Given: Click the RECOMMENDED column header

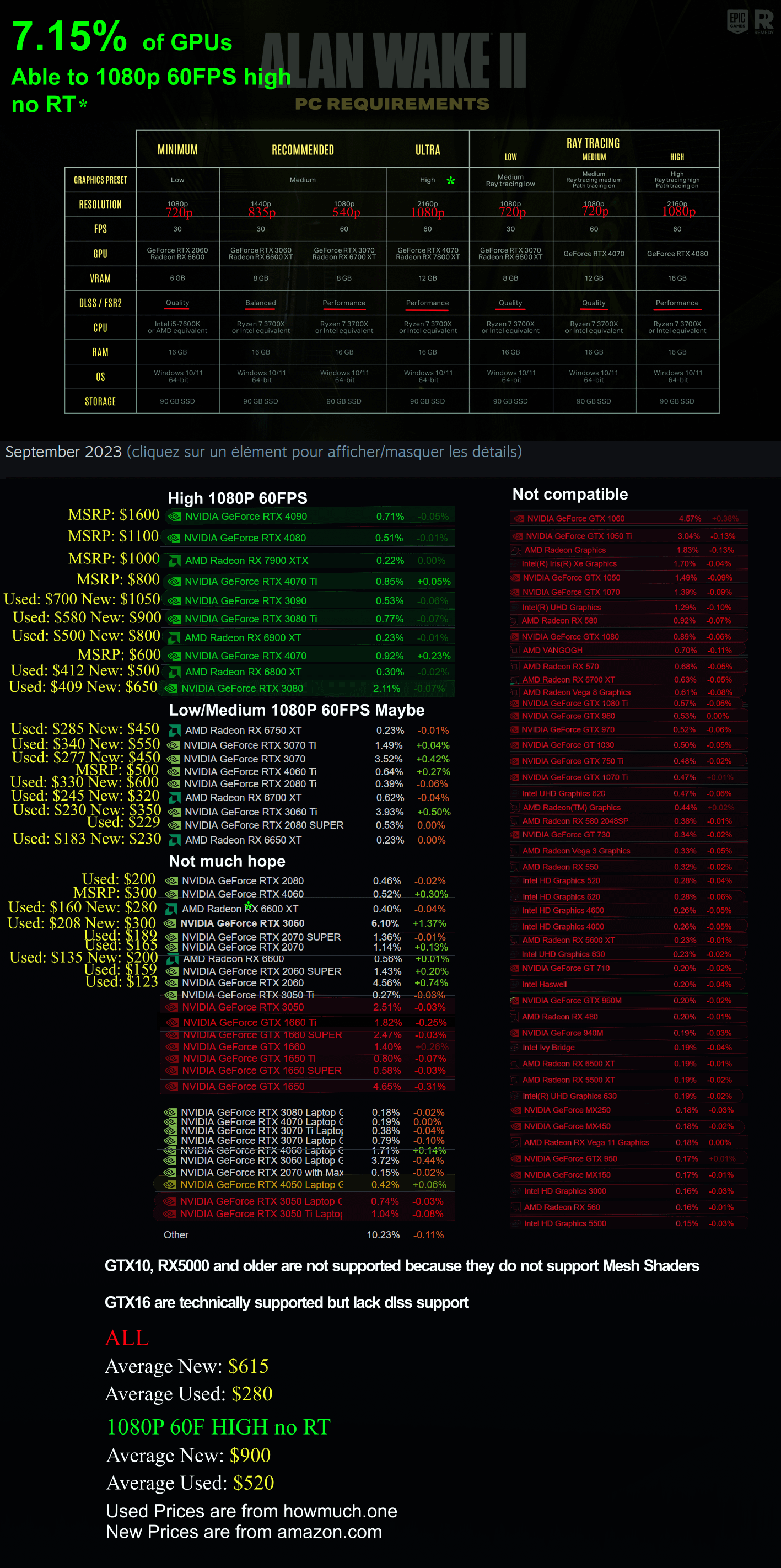Looking at the screenshot, I should [303, 150].
